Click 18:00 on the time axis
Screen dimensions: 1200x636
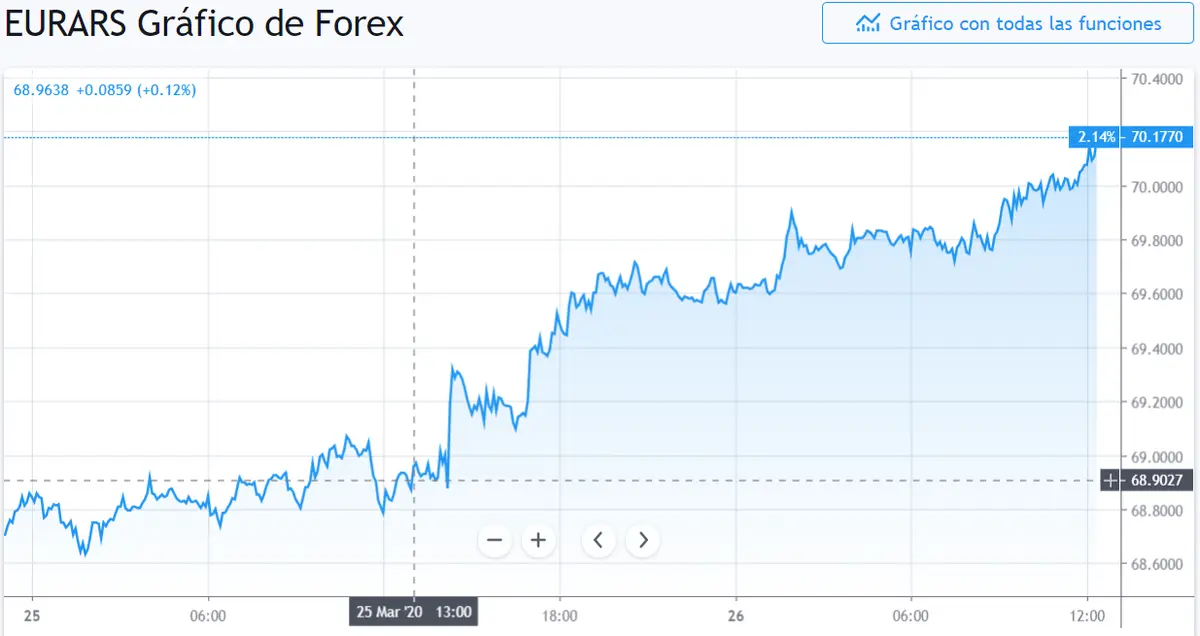(559, 614)
